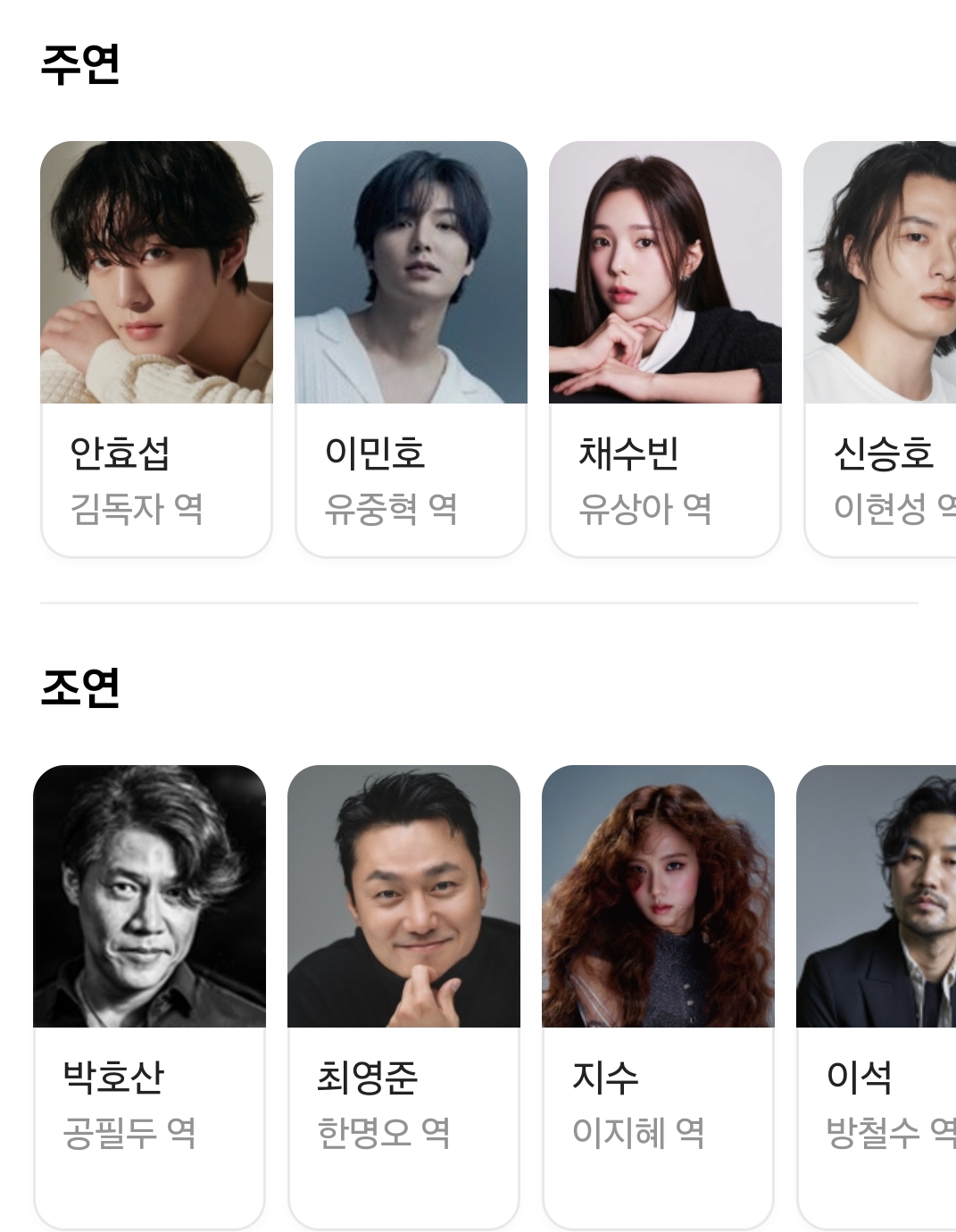
Task: Open 박호산's black-and-white photo
Action: pos(149,896)
